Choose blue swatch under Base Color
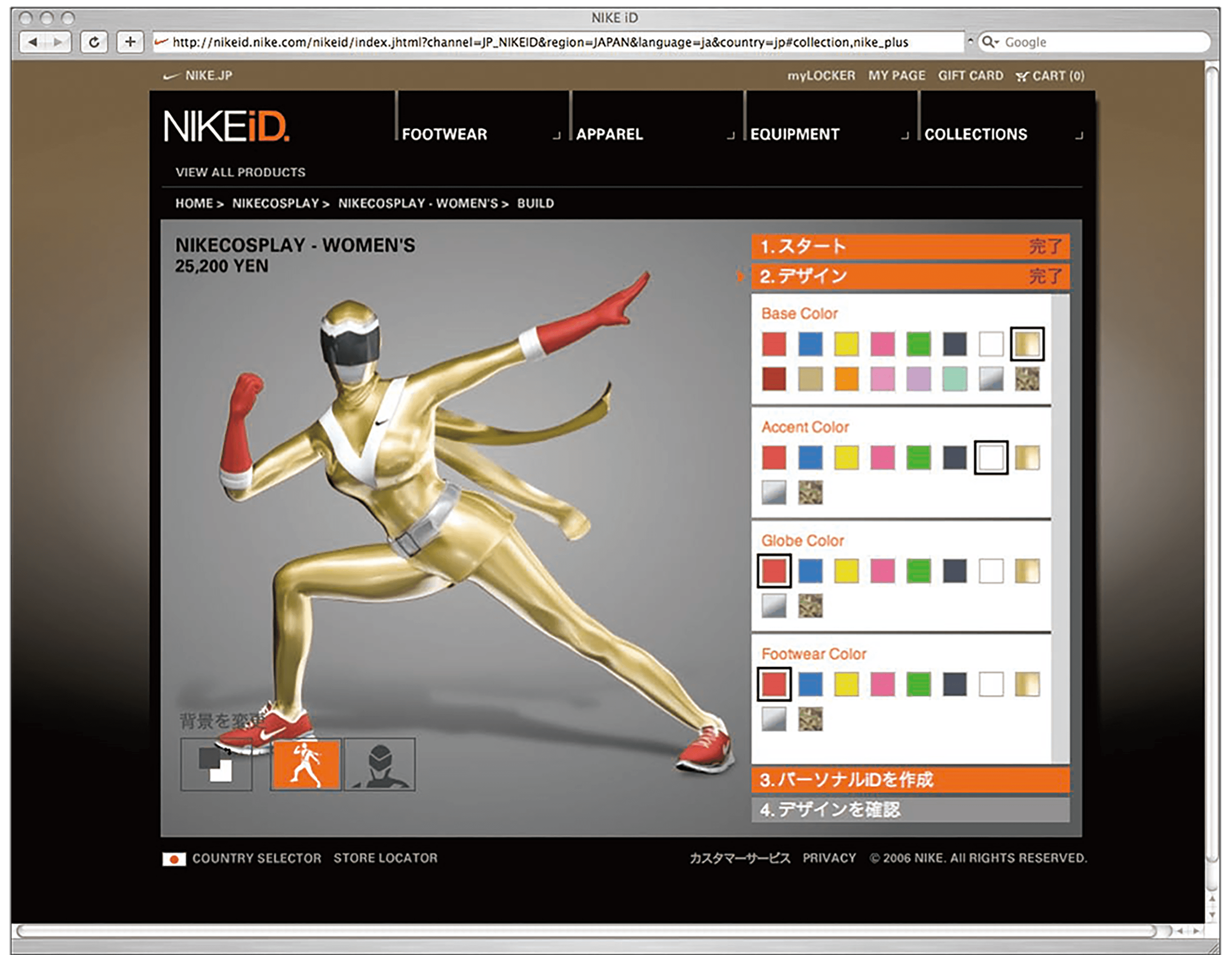 (810, 344)
